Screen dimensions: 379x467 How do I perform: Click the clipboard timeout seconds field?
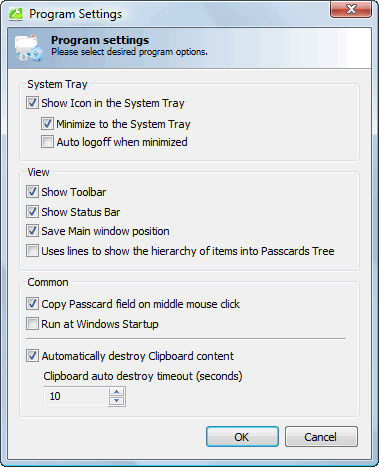(76, 396)
